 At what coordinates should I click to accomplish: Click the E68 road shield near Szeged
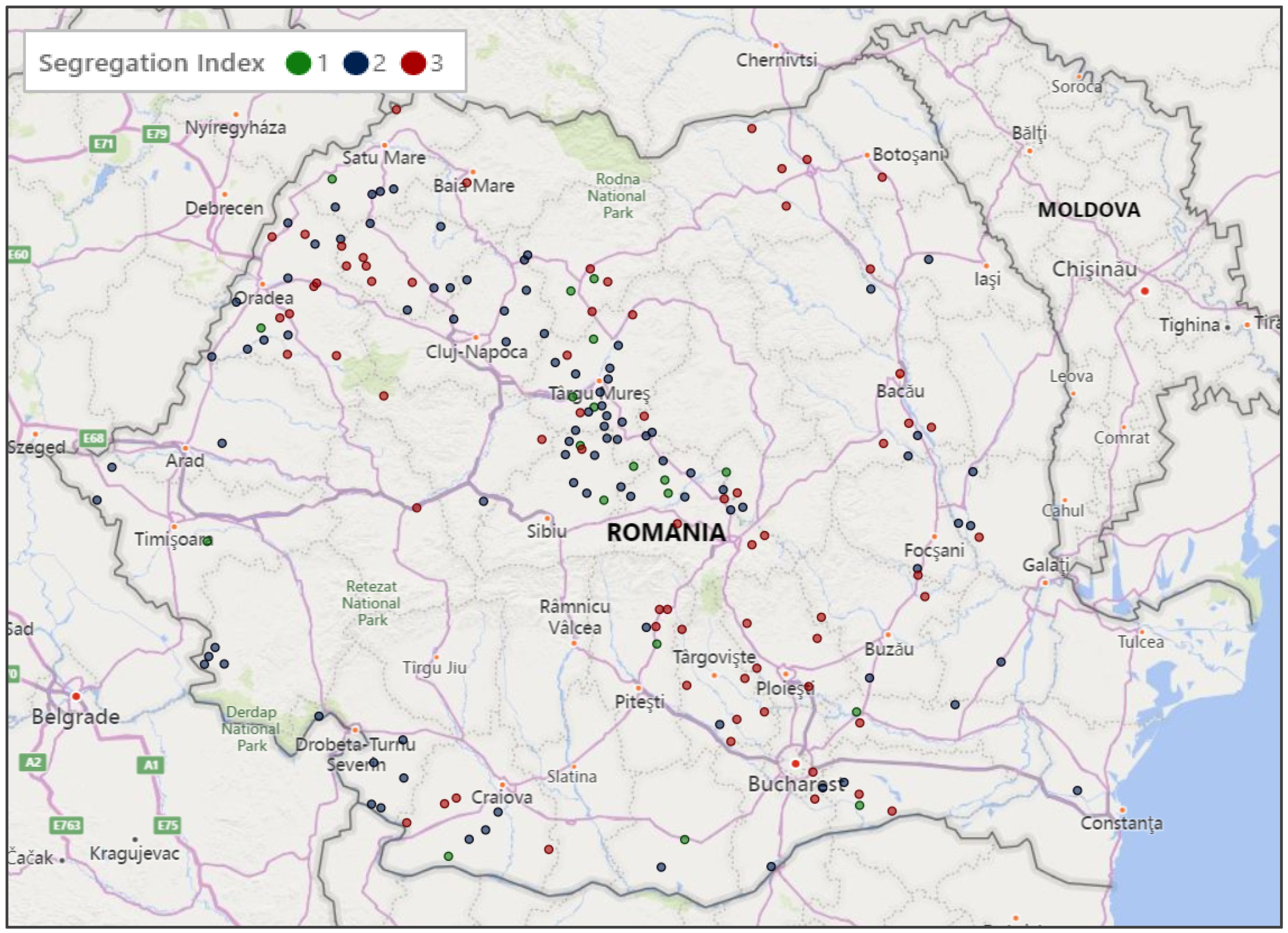click(93, 438)
